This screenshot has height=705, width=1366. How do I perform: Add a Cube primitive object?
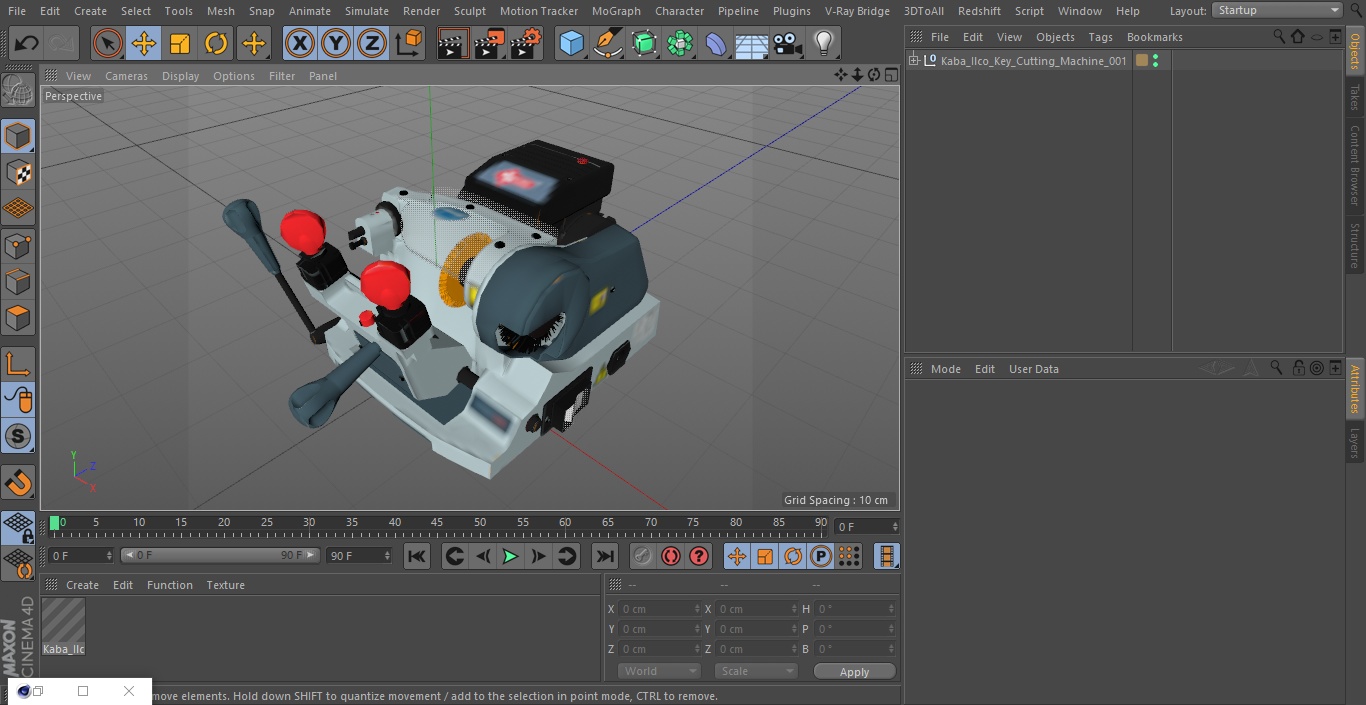click(x=571, y=43)
